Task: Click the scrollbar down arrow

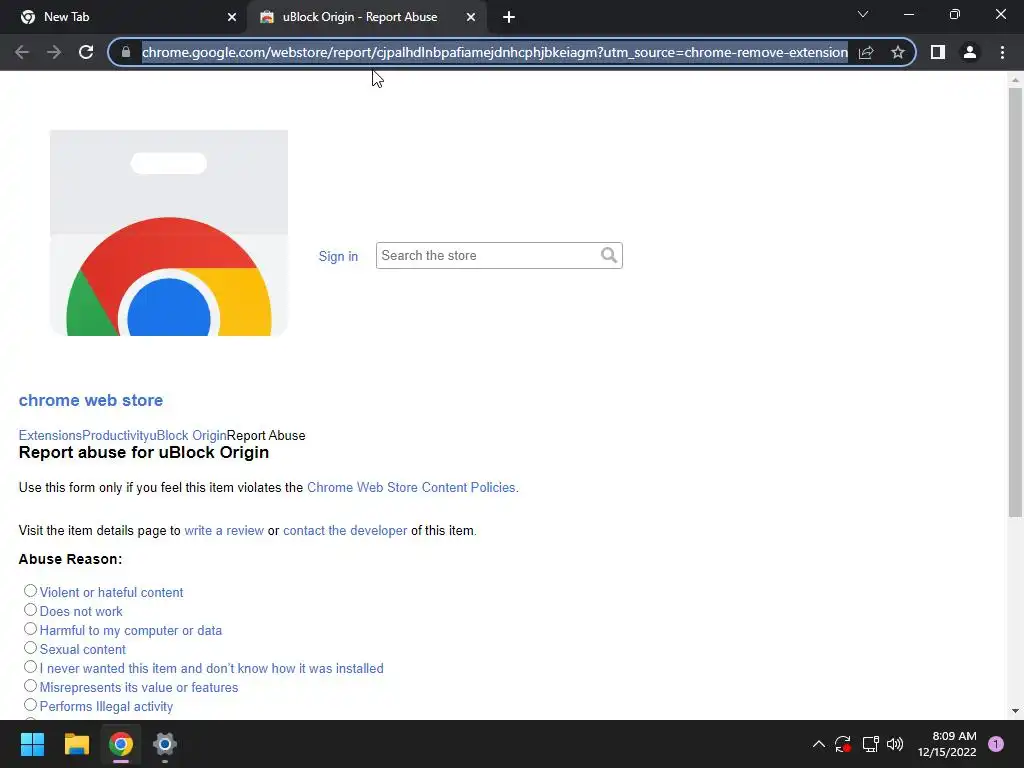Action: 1015,711
